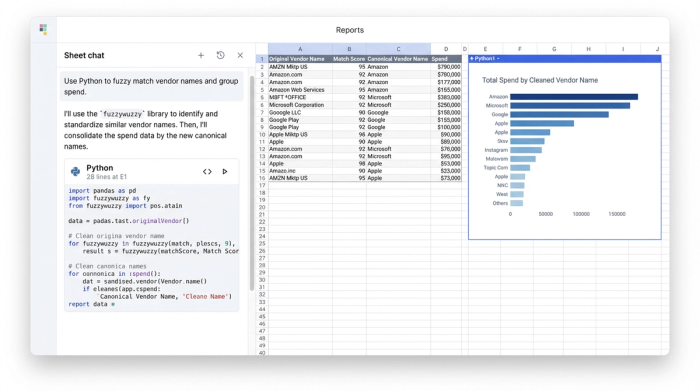Select row 1 header
The height and width of the screenshot is (391, 700).
point(262,59)
